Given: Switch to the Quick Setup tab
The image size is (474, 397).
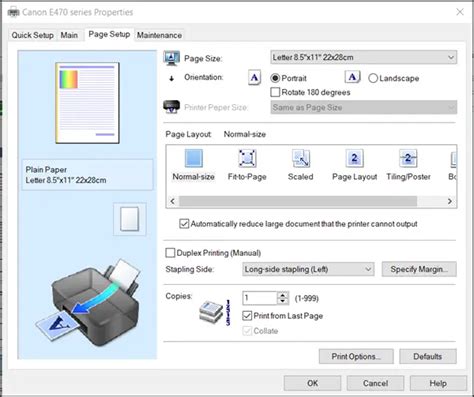Looking at the screenshot, I should coord(33,35).
